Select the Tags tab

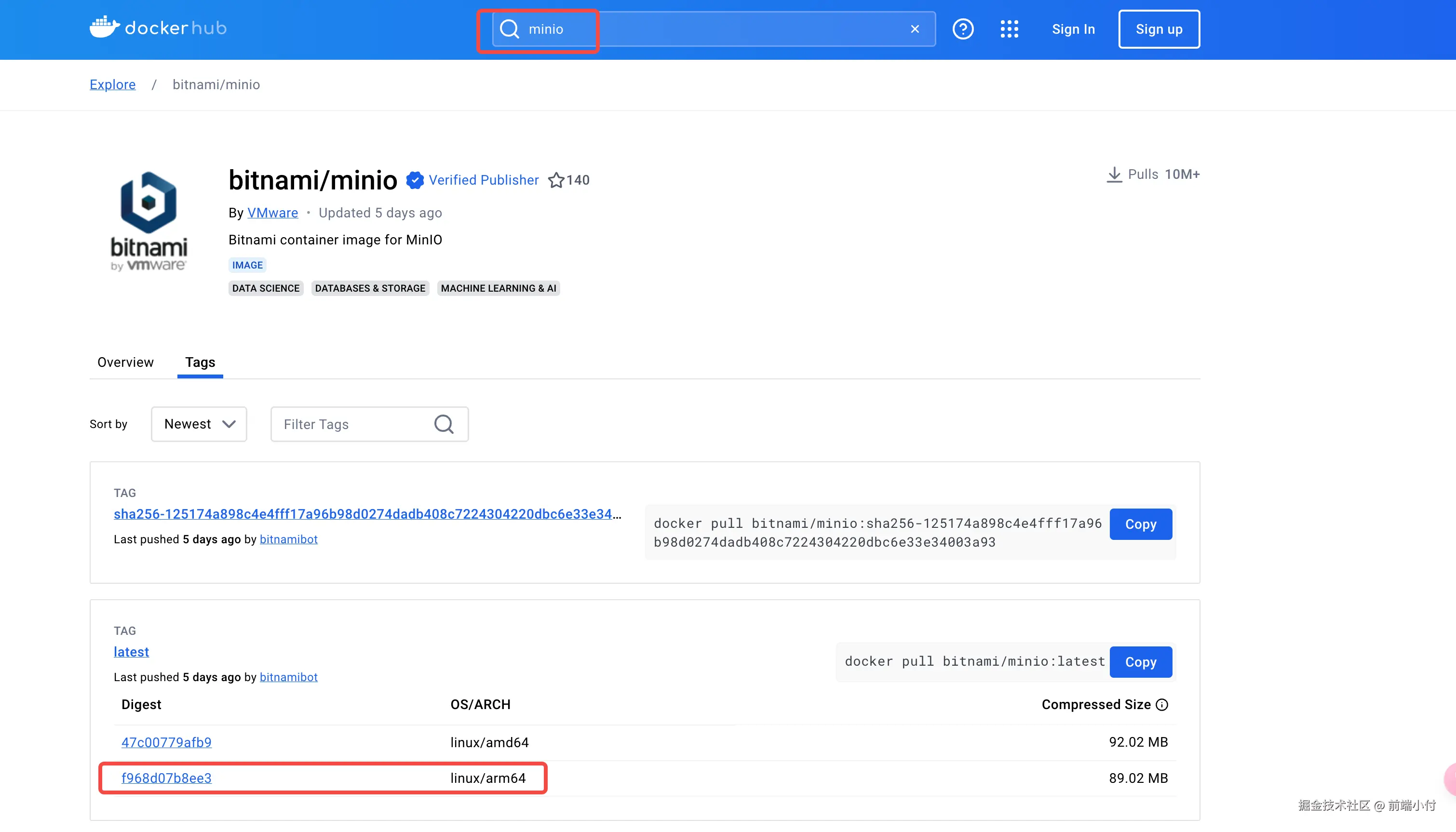point(200,362)
